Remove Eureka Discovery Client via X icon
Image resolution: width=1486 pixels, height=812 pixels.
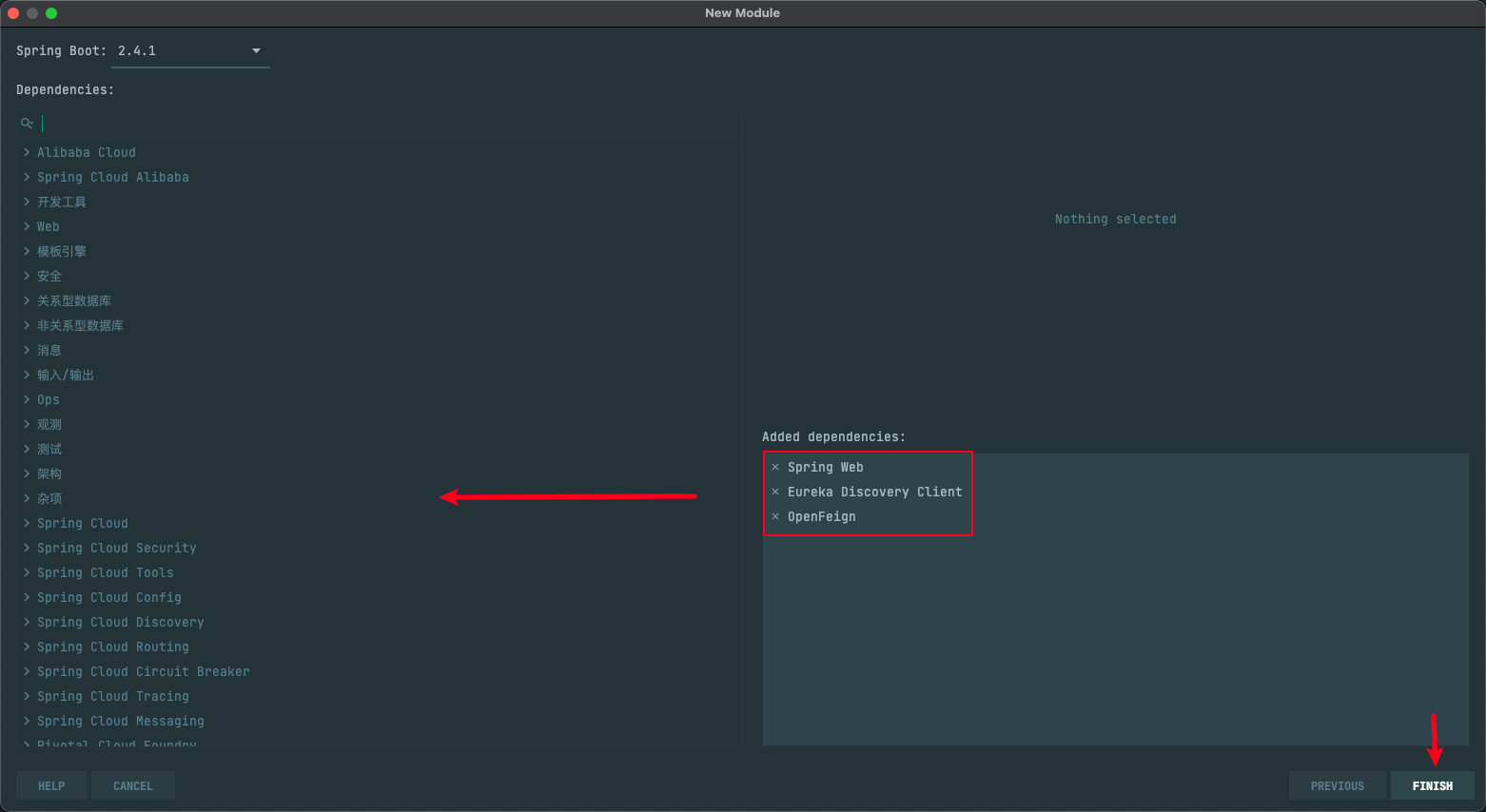(x=775, y=492)
